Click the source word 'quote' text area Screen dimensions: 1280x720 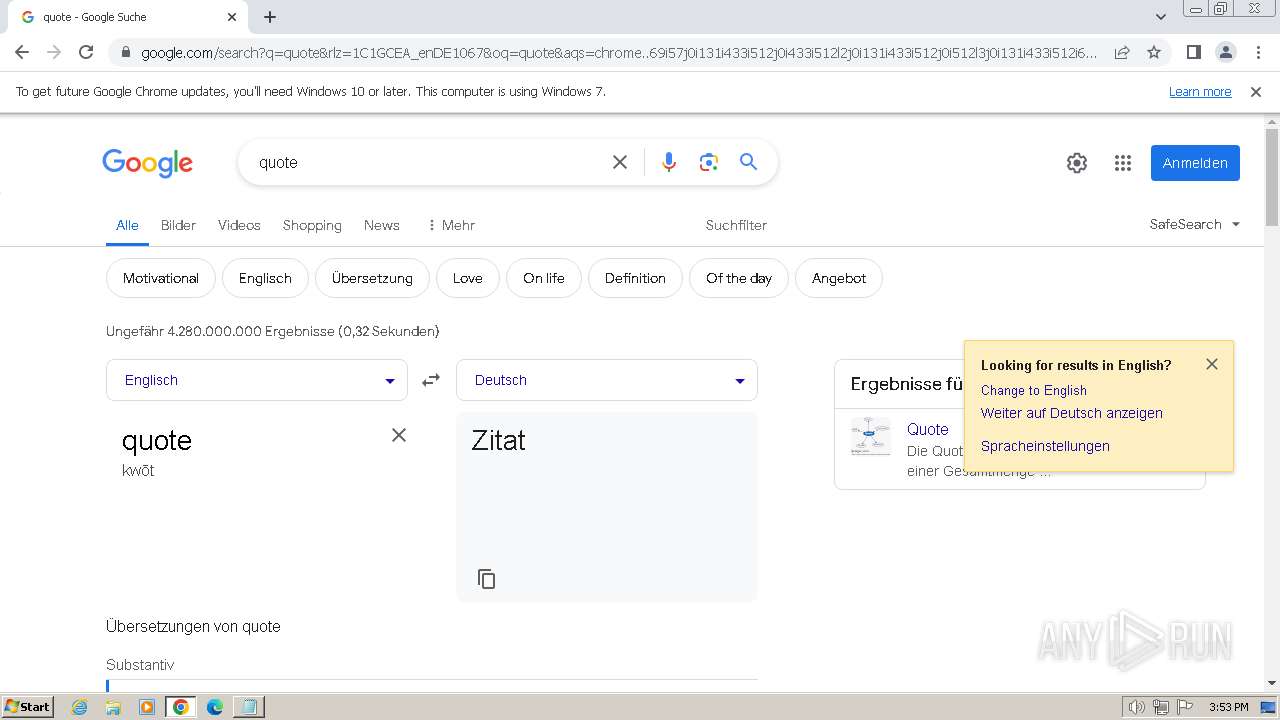[157, 440]
